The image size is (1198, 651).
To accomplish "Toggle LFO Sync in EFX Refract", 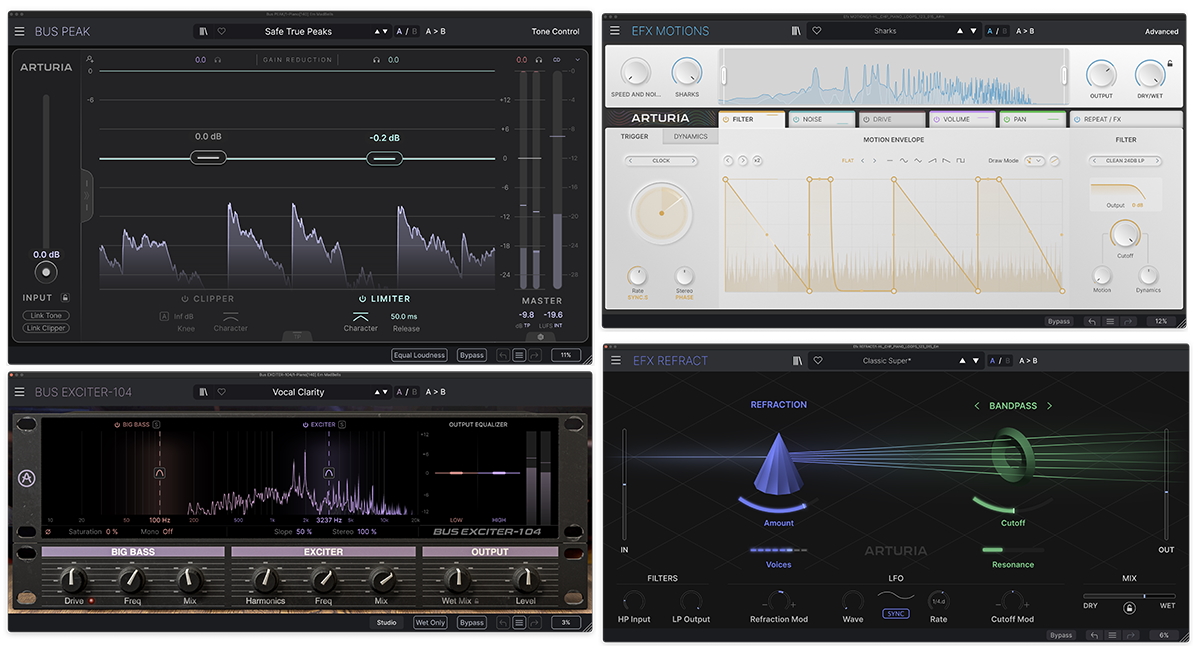I will point(896,613).
